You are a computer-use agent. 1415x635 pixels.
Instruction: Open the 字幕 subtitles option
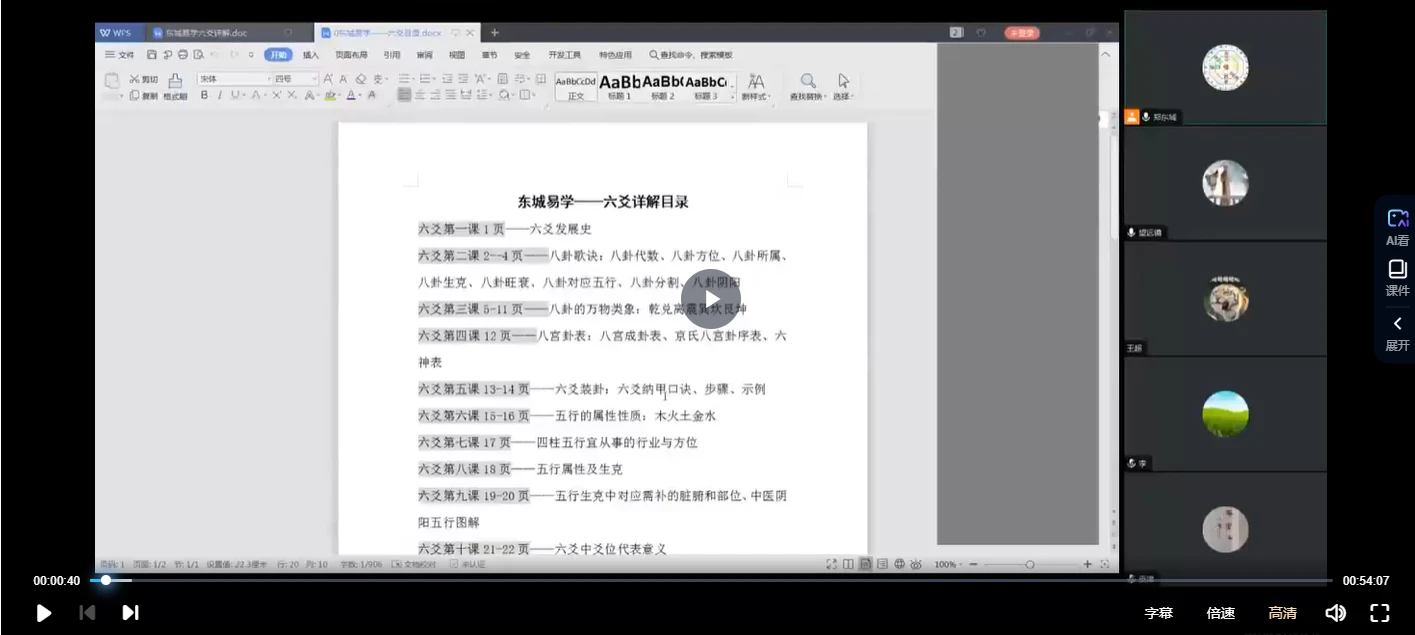pos(1159,613)
